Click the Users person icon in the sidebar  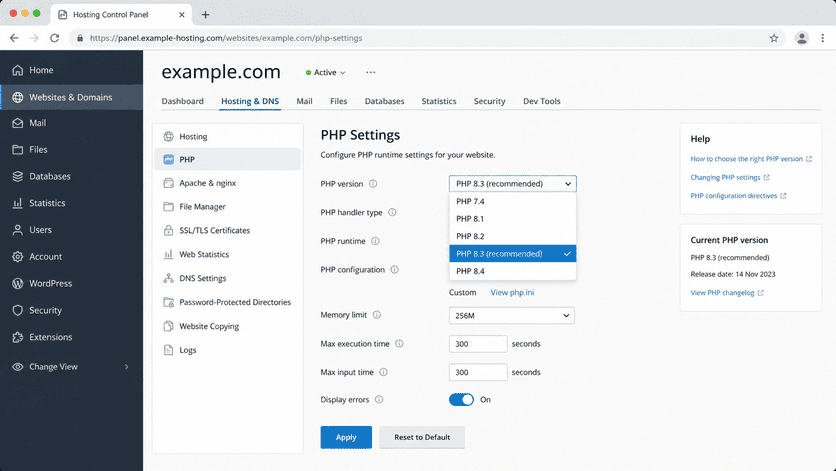(18, 230)
